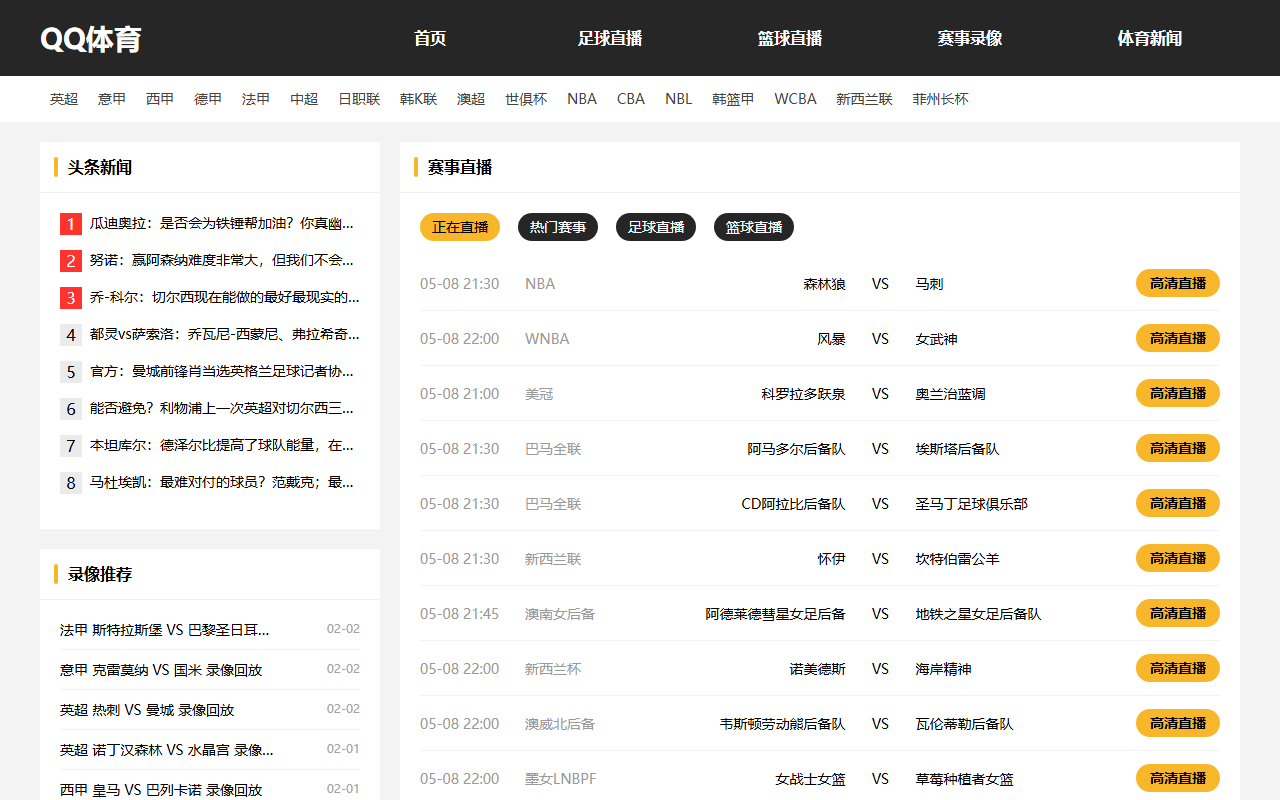The height and width of the screenshot is (800, 1280).
Task: Switch to the 篮球直播 filter tab
Action: coord(754,227)
